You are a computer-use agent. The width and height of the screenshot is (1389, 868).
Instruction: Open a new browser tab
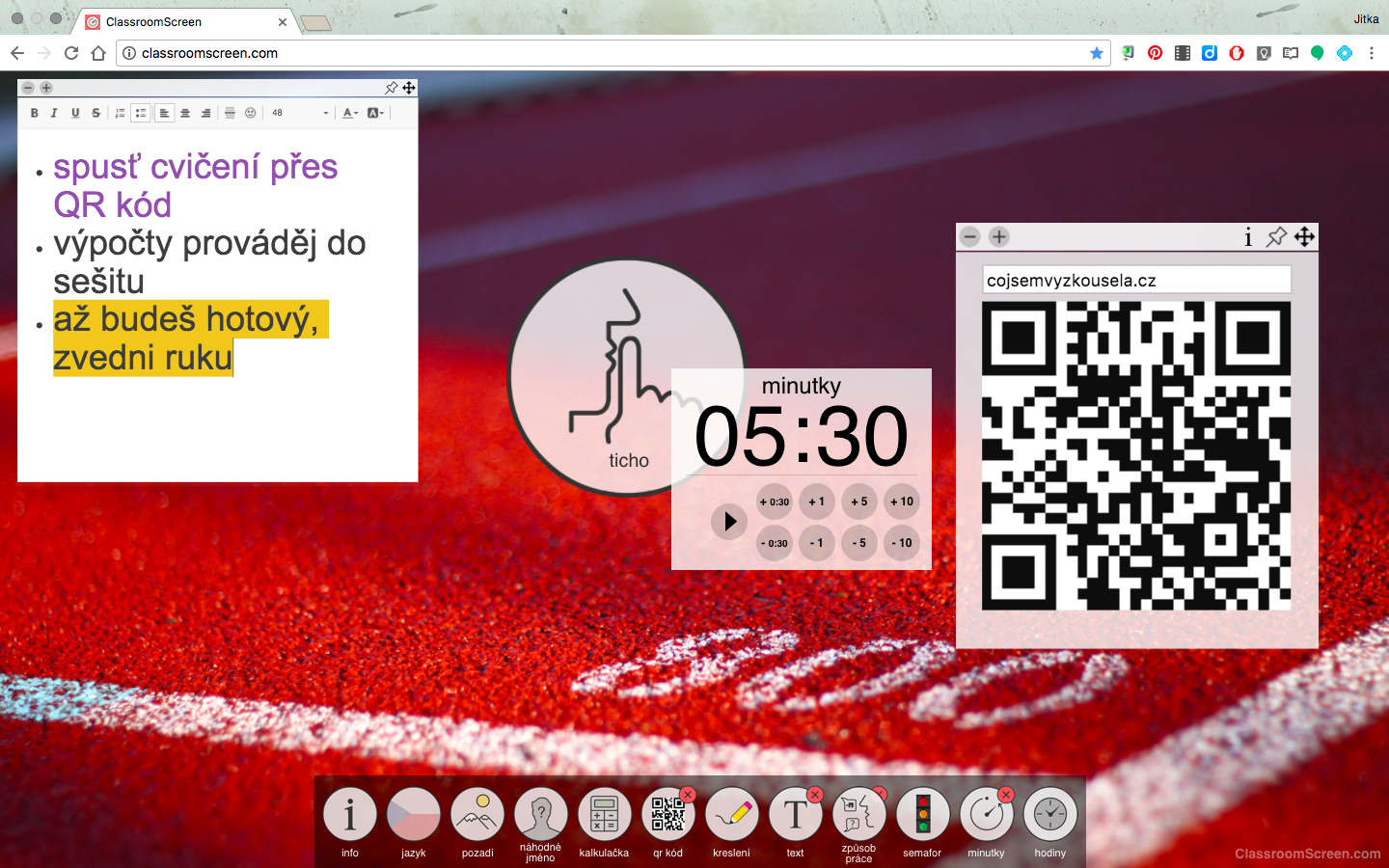[315, 23]
